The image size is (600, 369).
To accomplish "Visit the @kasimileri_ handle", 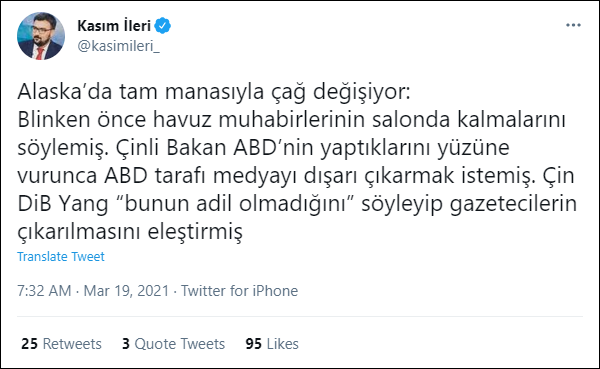I will [118, 46].
